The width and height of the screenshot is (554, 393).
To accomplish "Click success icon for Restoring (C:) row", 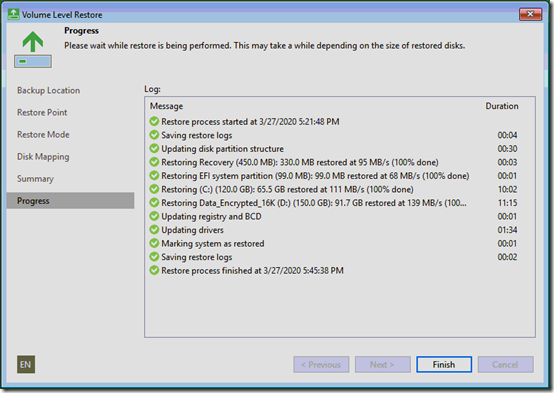I will pyautogui.click(x=154, y=189).
